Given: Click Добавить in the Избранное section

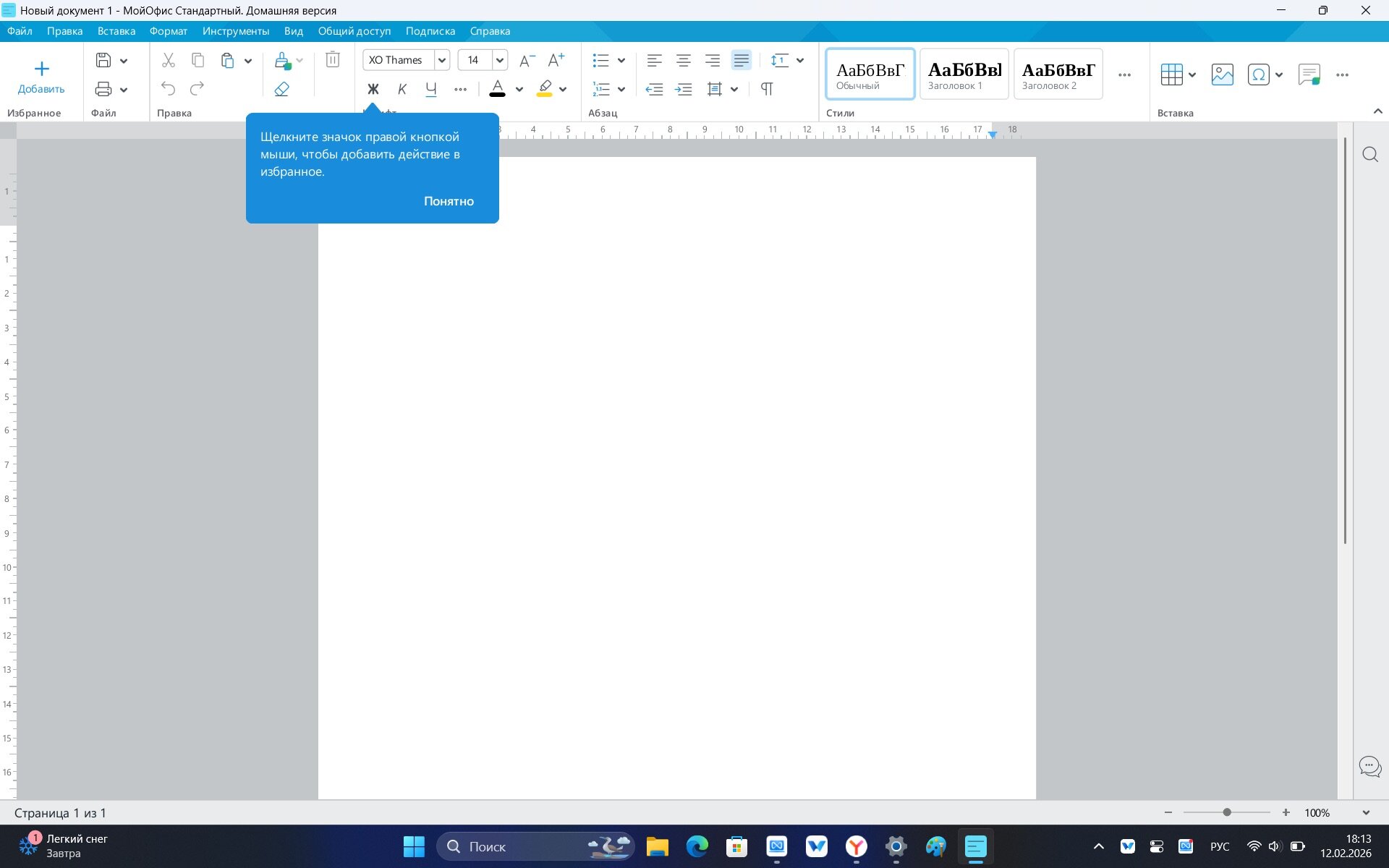Looking at the screenshot, I should tap(41, 77).
